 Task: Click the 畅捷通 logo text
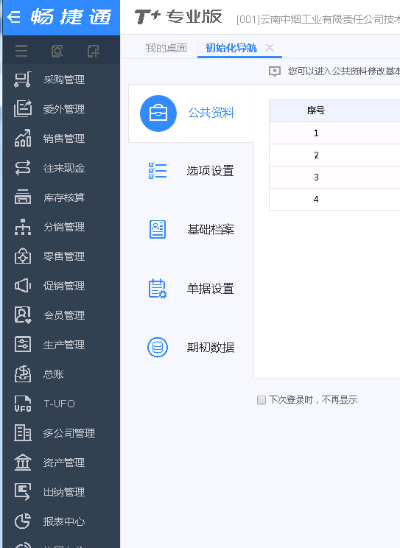pos(71,16)
